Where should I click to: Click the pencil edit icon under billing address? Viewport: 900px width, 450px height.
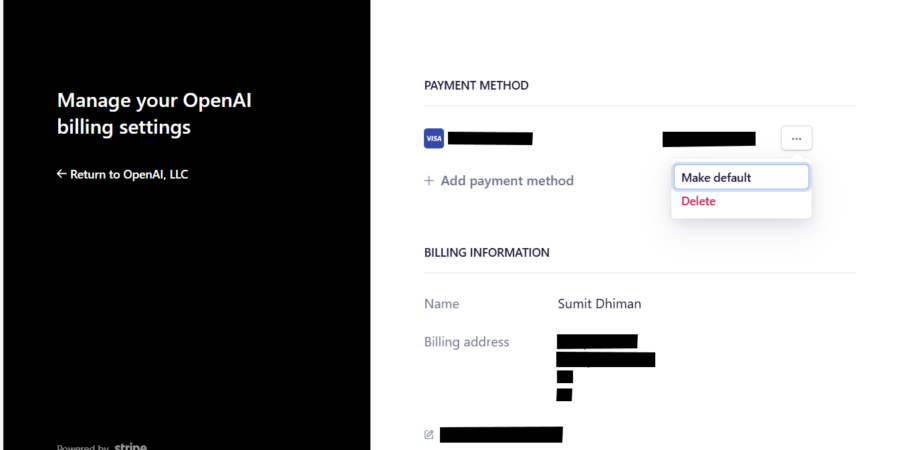pos(429,435)
